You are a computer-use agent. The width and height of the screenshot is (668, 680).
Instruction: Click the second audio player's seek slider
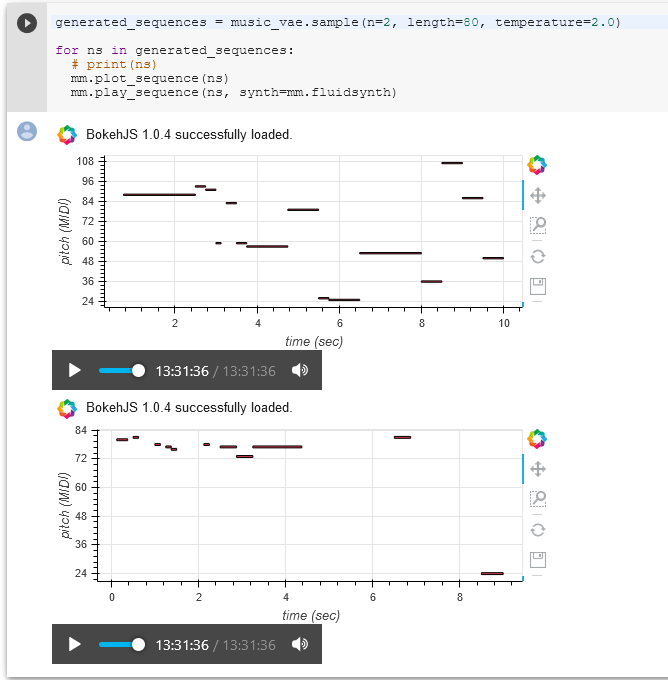point(120,644)
